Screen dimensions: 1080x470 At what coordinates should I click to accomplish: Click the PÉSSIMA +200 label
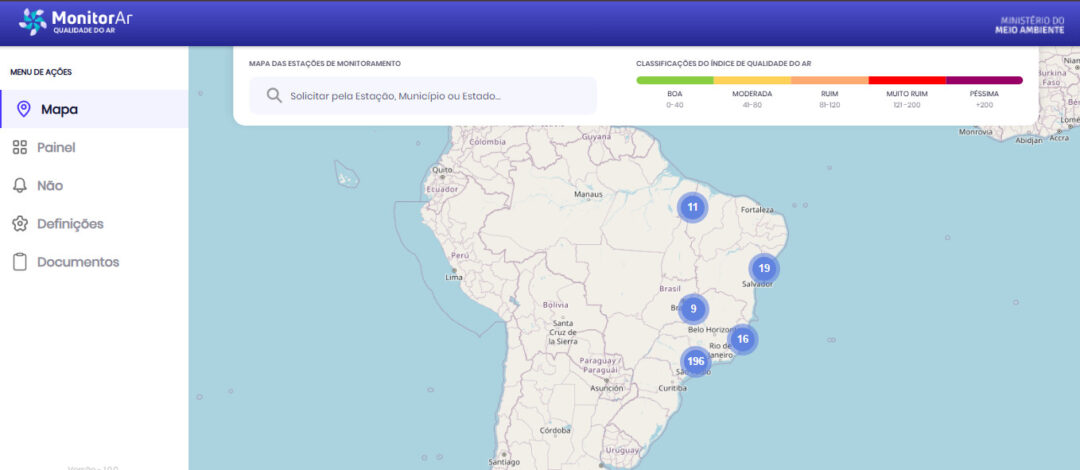[984, 99]
